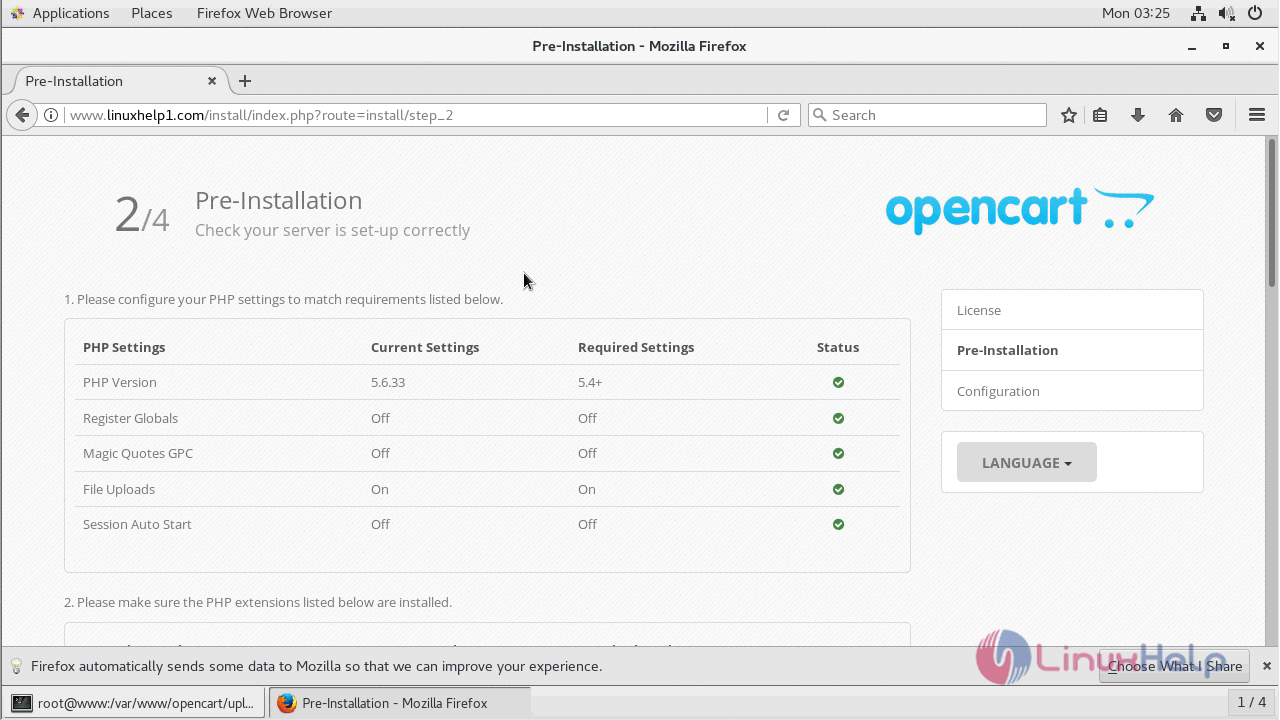Expand the LANGUAGE dropdown
Viewport: 1280px width, 720px height.
(1026, 462)
